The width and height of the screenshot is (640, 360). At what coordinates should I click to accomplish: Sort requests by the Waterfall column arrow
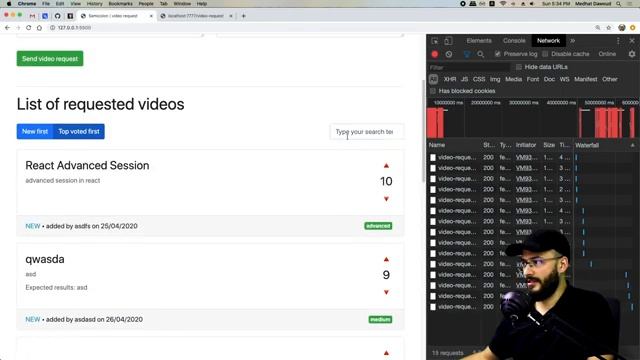pyautogui.click(x=632, y=145)
